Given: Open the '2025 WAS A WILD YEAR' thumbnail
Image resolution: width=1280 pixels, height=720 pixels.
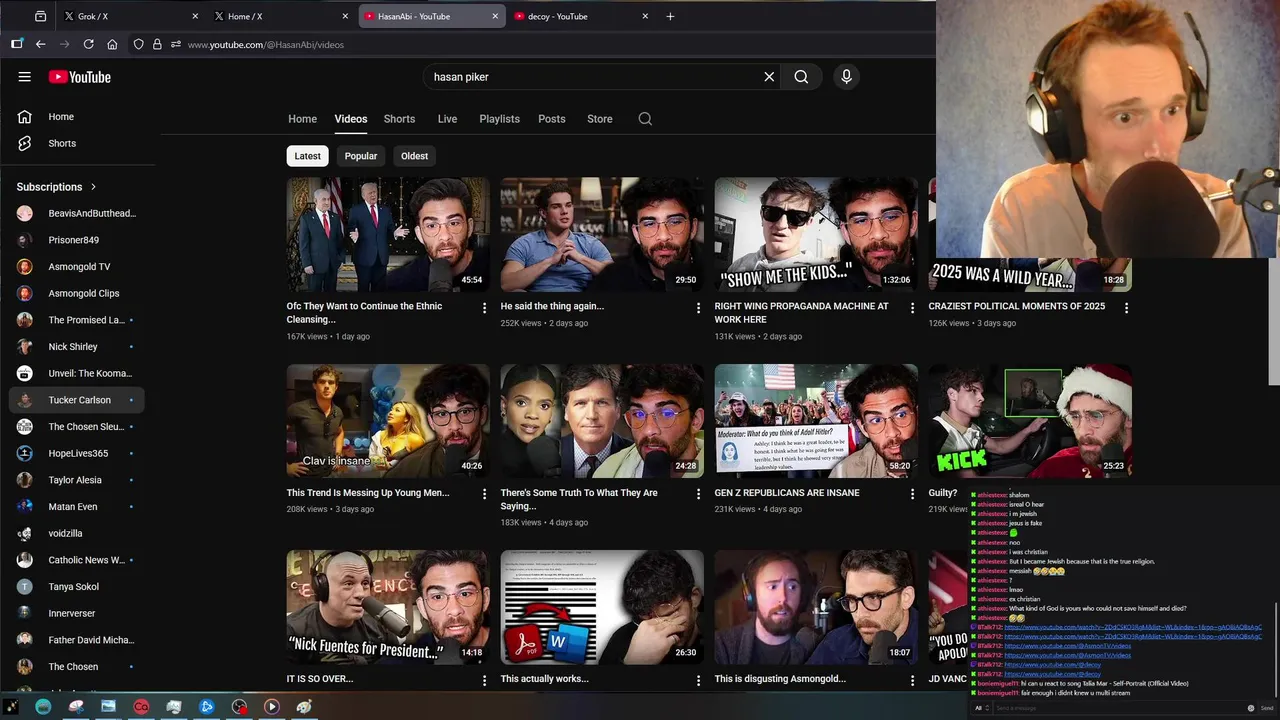Looking at the screenshot, I should click(1030, 275).
